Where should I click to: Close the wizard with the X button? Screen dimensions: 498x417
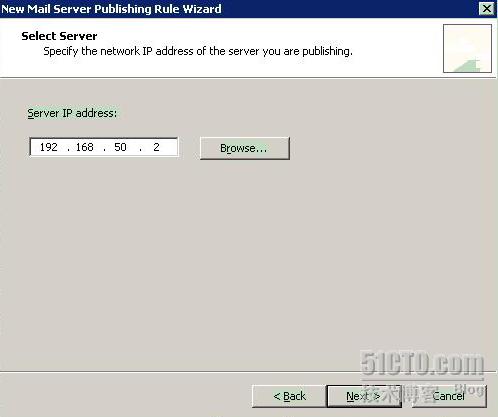(486, 8)
